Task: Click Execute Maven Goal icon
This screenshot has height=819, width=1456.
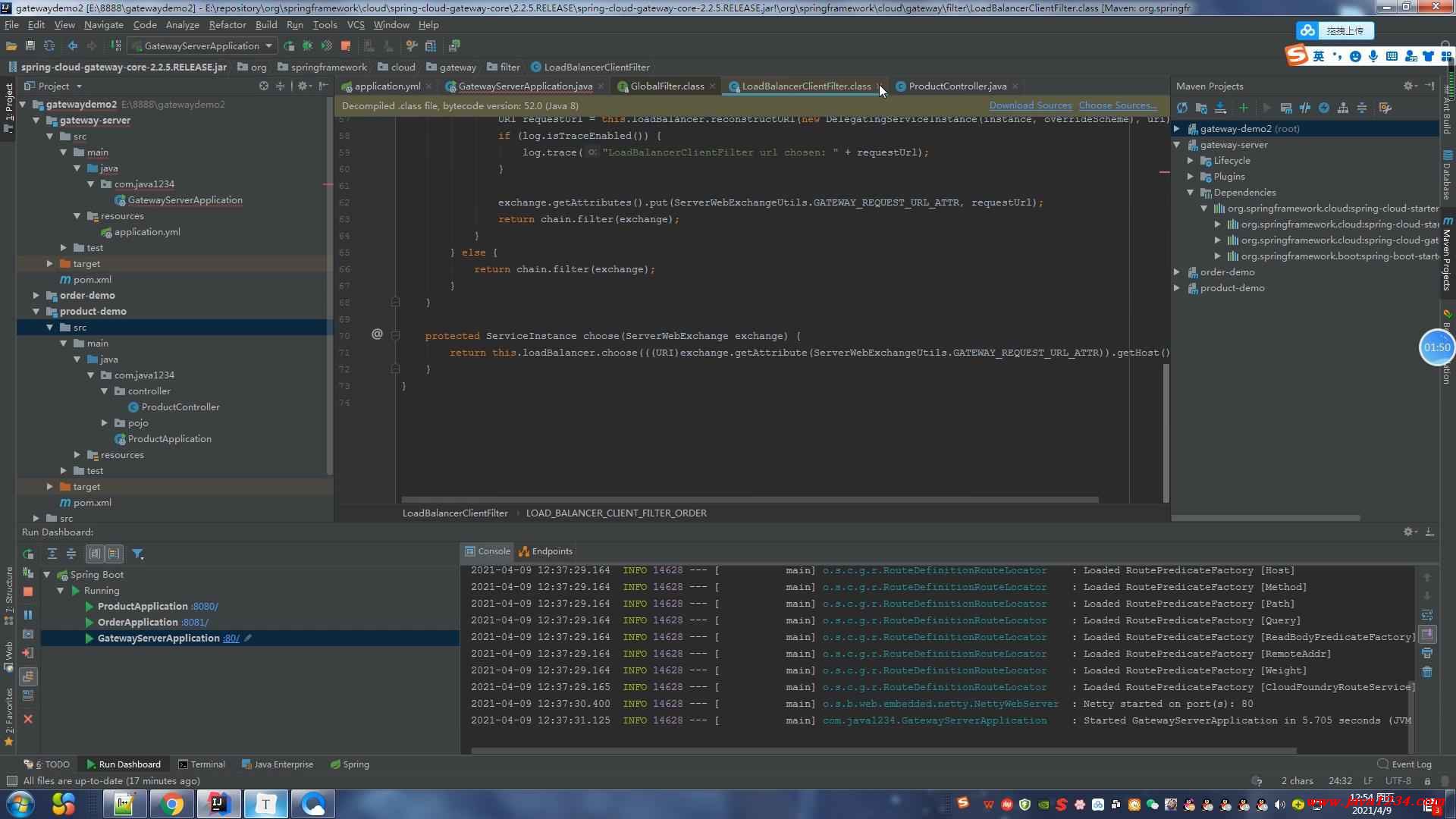Action: (x=1286, y=108)
